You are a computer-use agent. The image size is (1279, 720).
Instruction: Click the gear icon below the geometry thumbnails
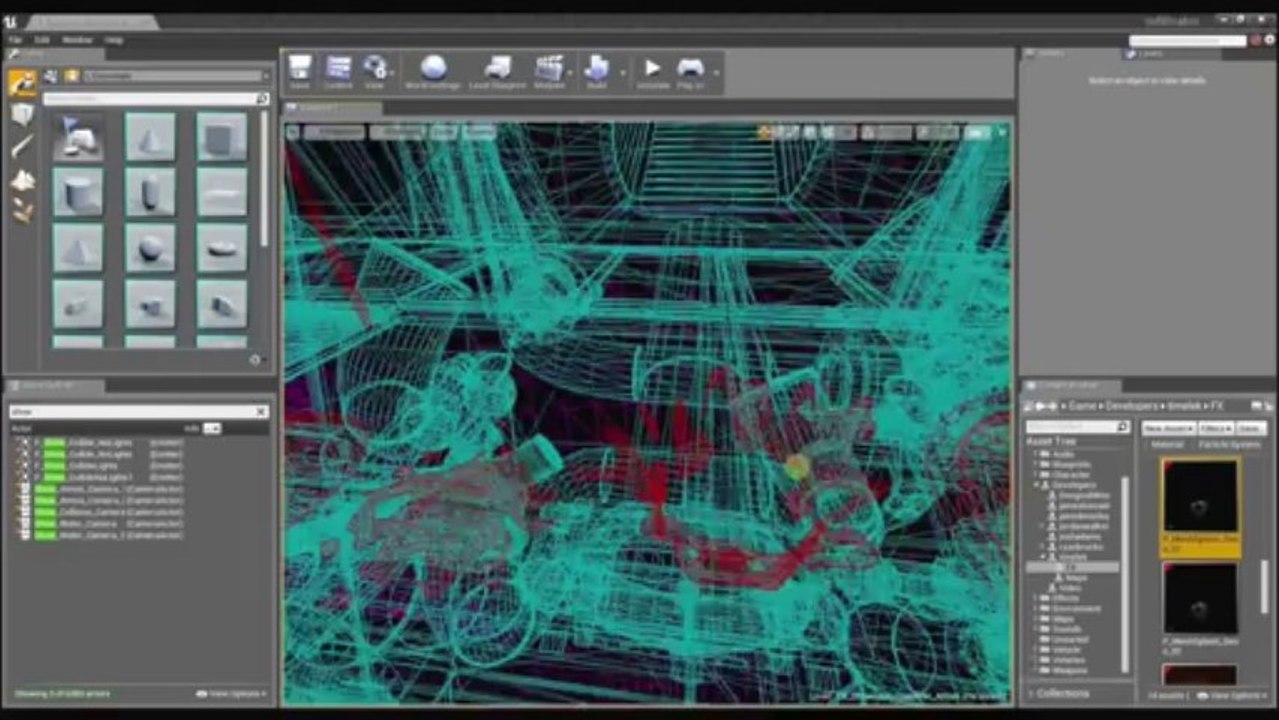click(254, 359)
